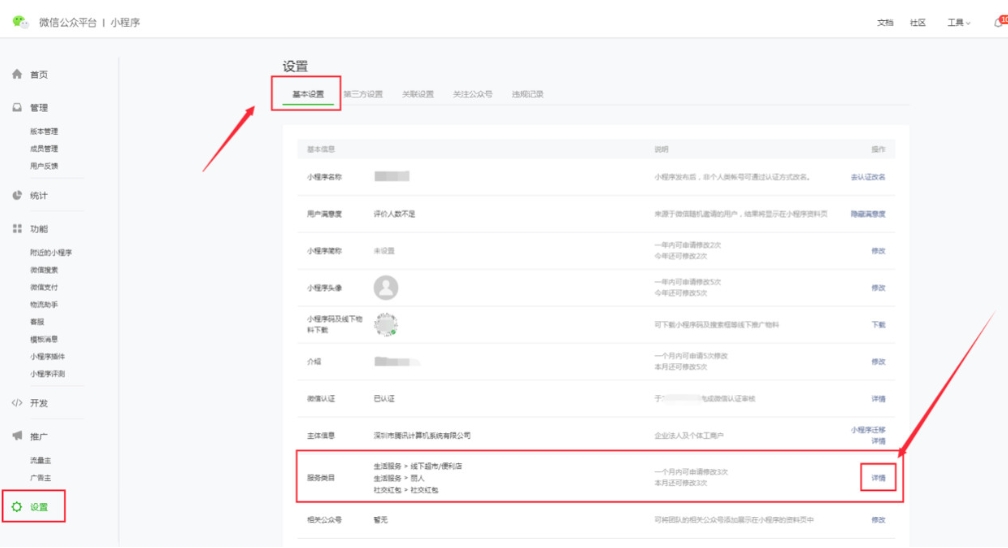Click the 开发 code brackets icon
This screenshot has width=1008, height=548.
click(17, 404)
